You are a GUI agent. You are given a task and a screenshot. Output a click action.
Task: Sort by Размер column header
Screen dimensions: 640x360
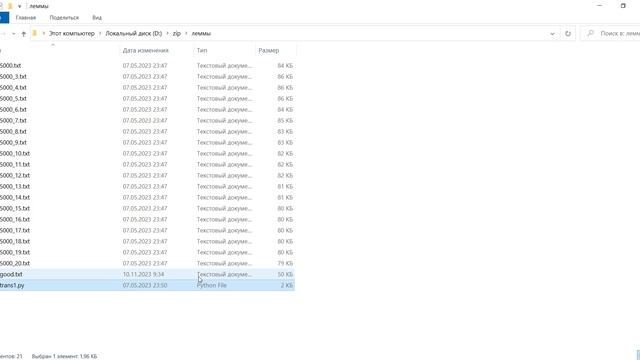(x=269, y=50)
